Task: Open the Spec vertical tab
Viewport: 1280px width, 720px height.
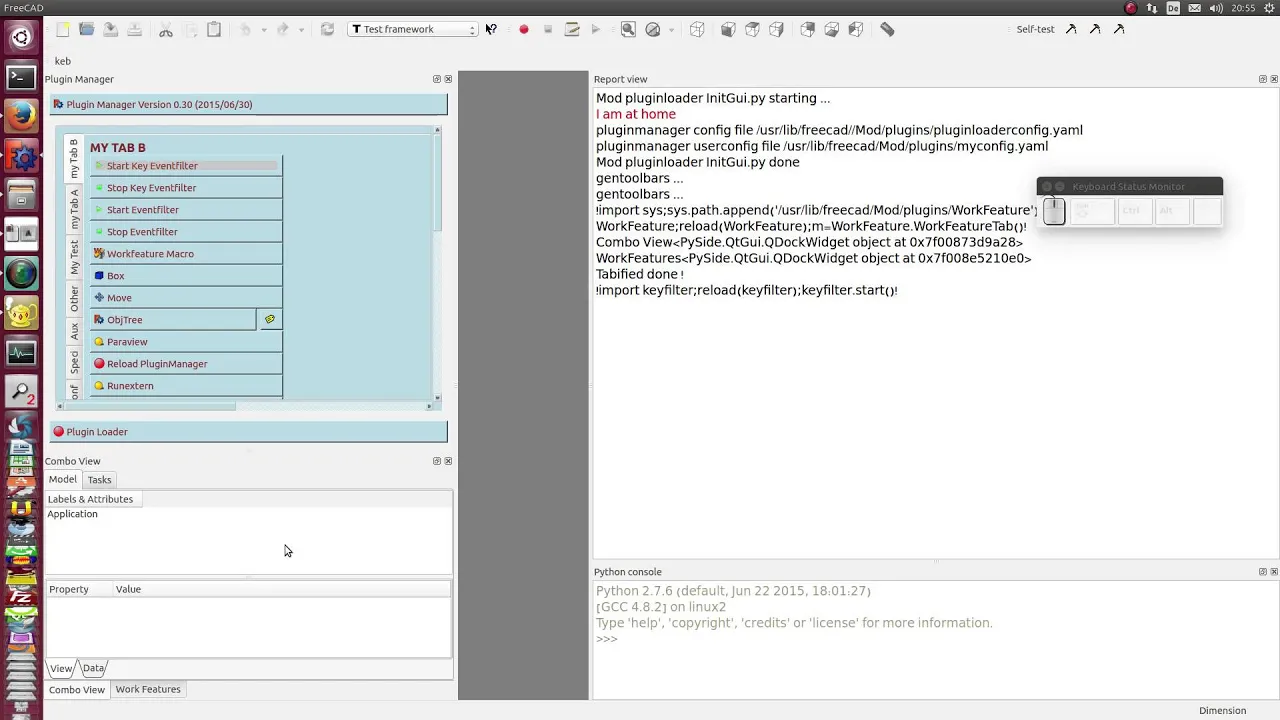Action: (73, 362)
